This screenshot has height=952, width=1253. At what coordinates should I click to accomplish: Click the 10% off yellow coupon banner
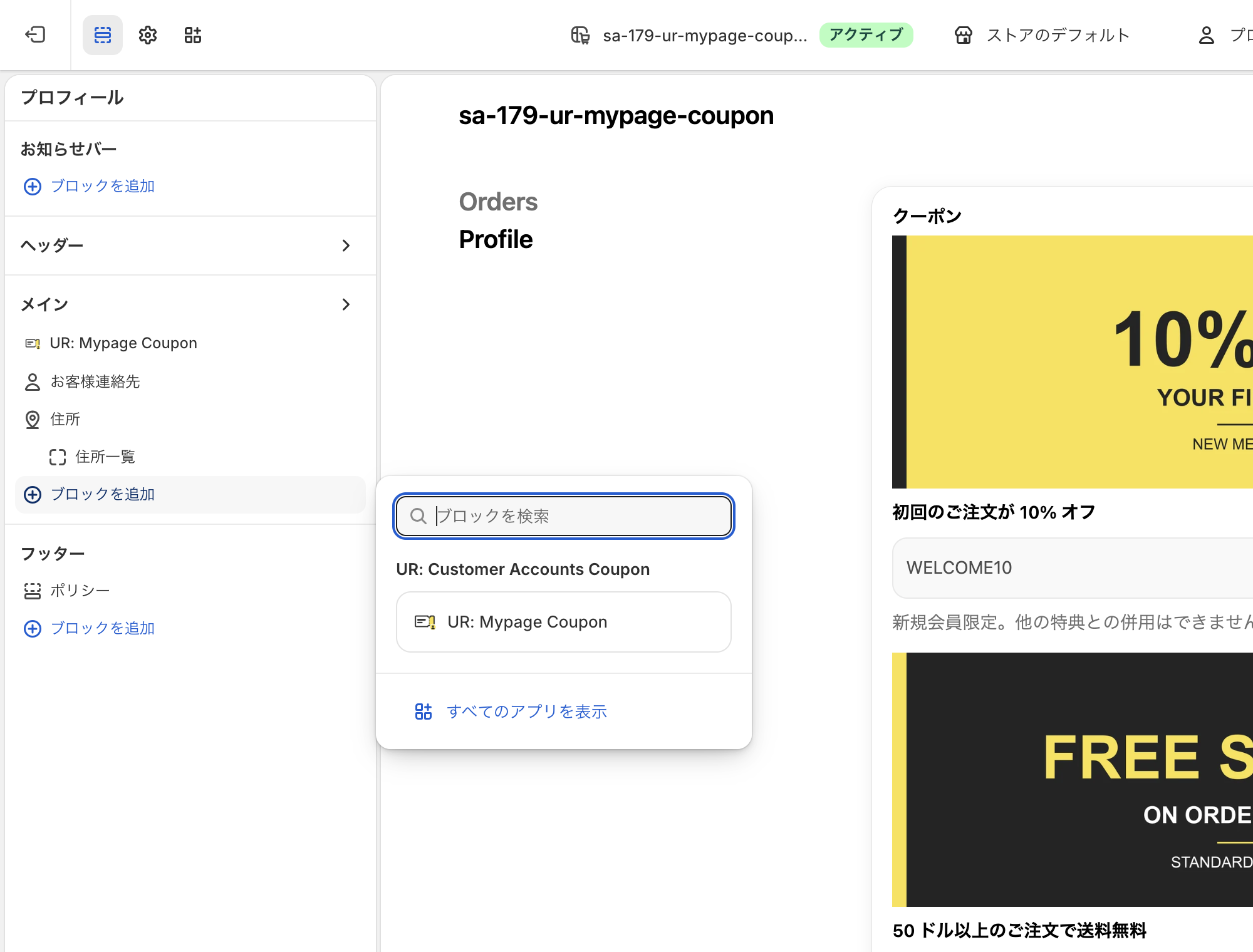pos(1073,362)
